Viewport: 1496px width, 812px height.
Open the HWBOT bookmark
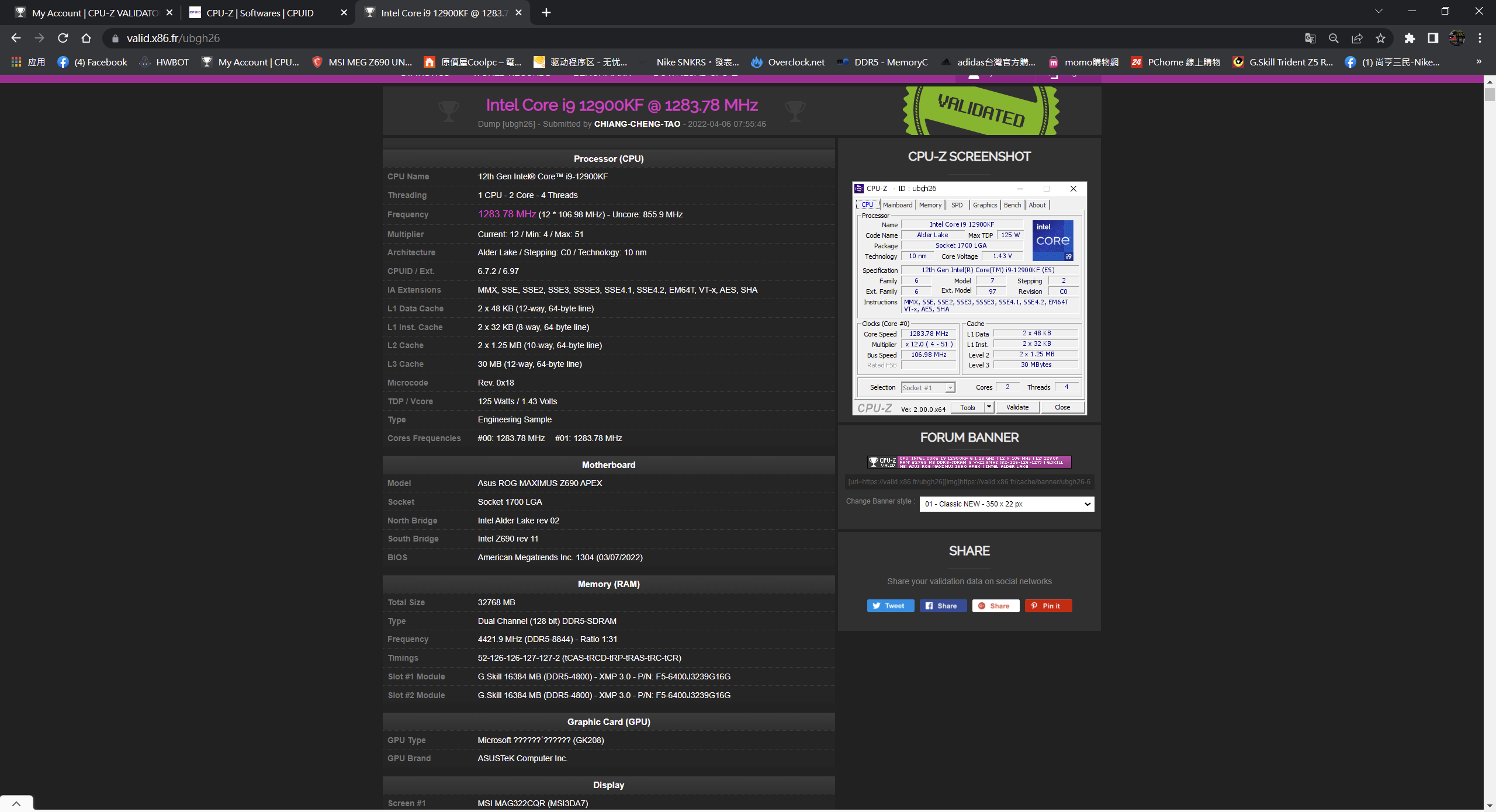click(x=164, y=62)
